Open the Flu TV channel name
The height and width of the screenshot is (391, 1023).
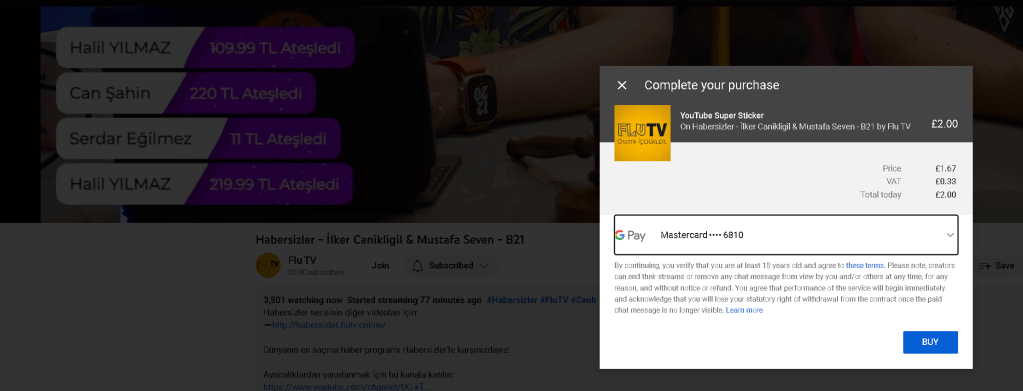pyautogui.click(x=302, y=260)
